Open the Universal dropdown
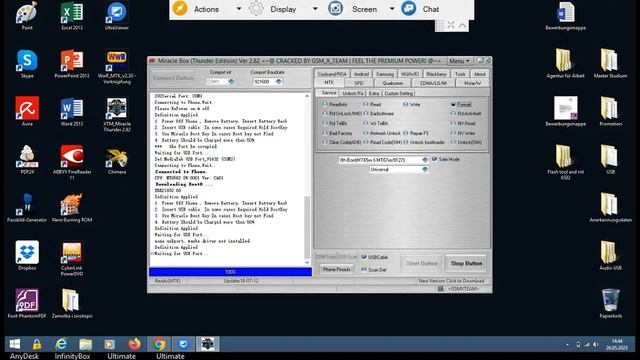The image size is (640, 360). [x=425, y=169]
